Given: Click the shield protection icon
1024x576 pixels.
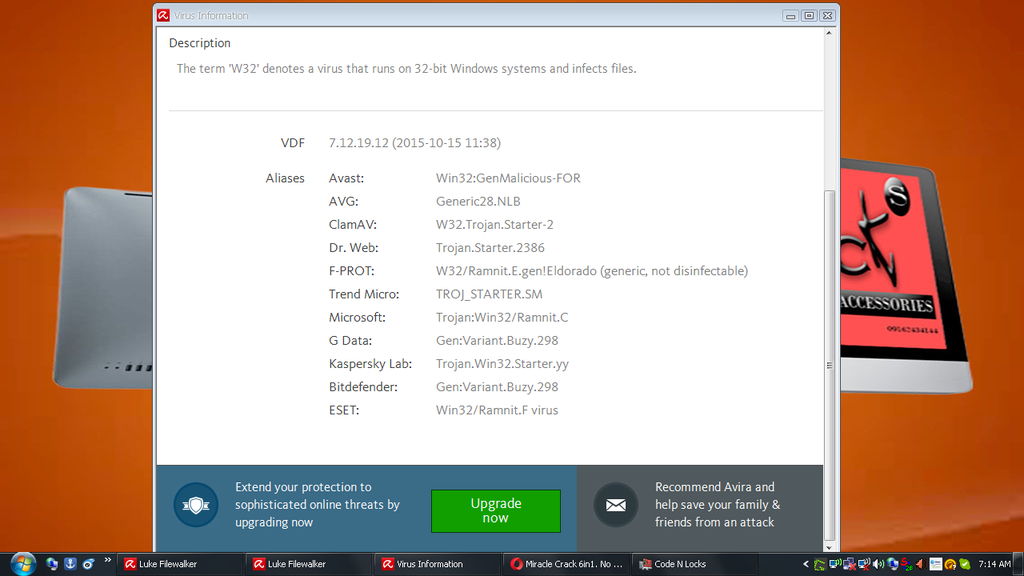Looking at the screenshot, I should coord(195,505).
